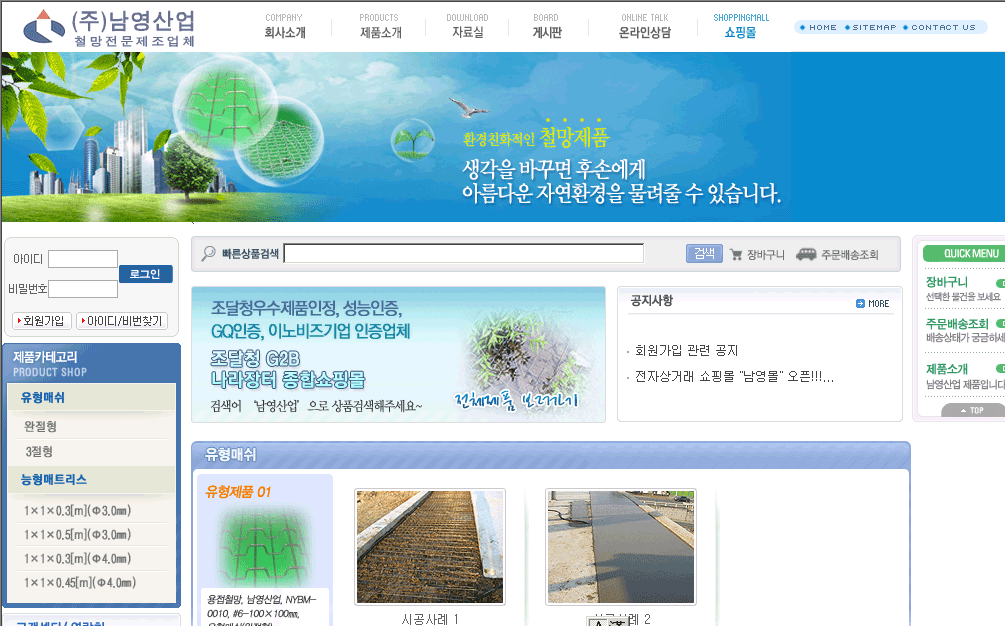1005x626 pixels.
Task: Open the 유형제품 01 green mesh thumbnail
Action: click(x=264, y=545)
